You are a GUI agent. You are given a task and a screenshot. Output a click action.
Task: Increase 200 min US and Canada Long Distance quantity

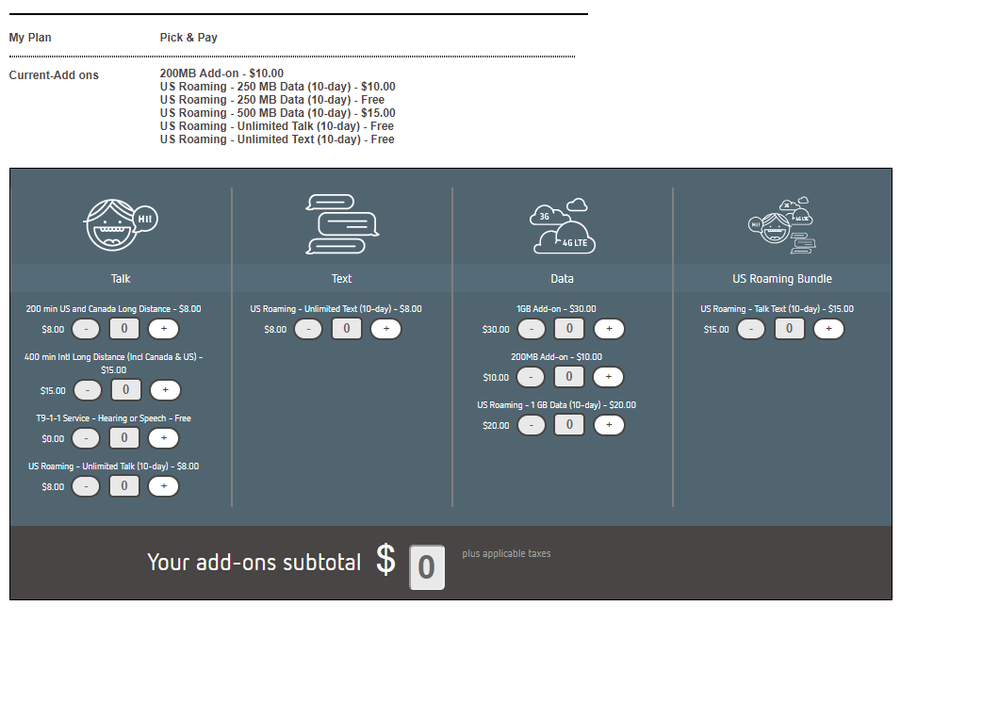pyautogui.click(x=163, y=329)
